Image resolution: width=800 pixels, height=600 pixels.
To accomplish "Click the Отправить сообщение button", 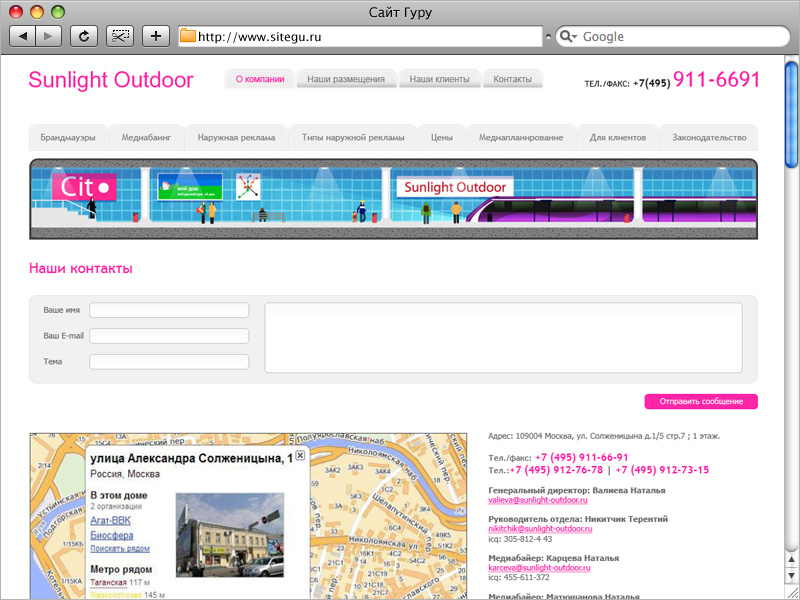I will point(701,402).
